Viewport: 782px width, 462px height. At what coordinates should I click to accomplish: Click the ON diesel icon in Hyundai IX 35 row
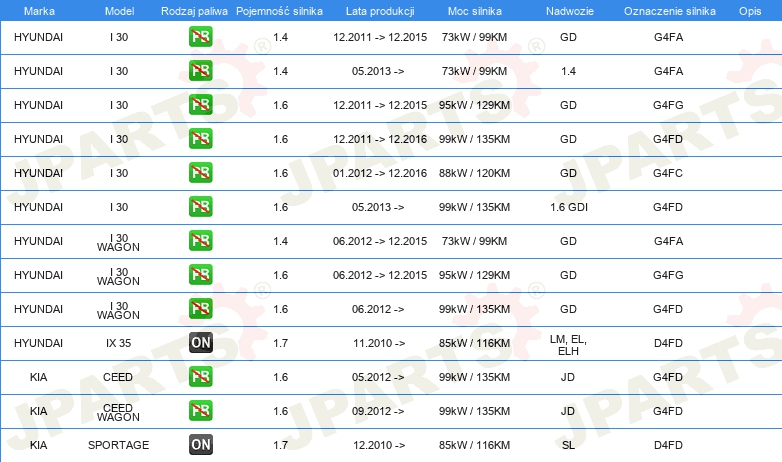point(200,343)
